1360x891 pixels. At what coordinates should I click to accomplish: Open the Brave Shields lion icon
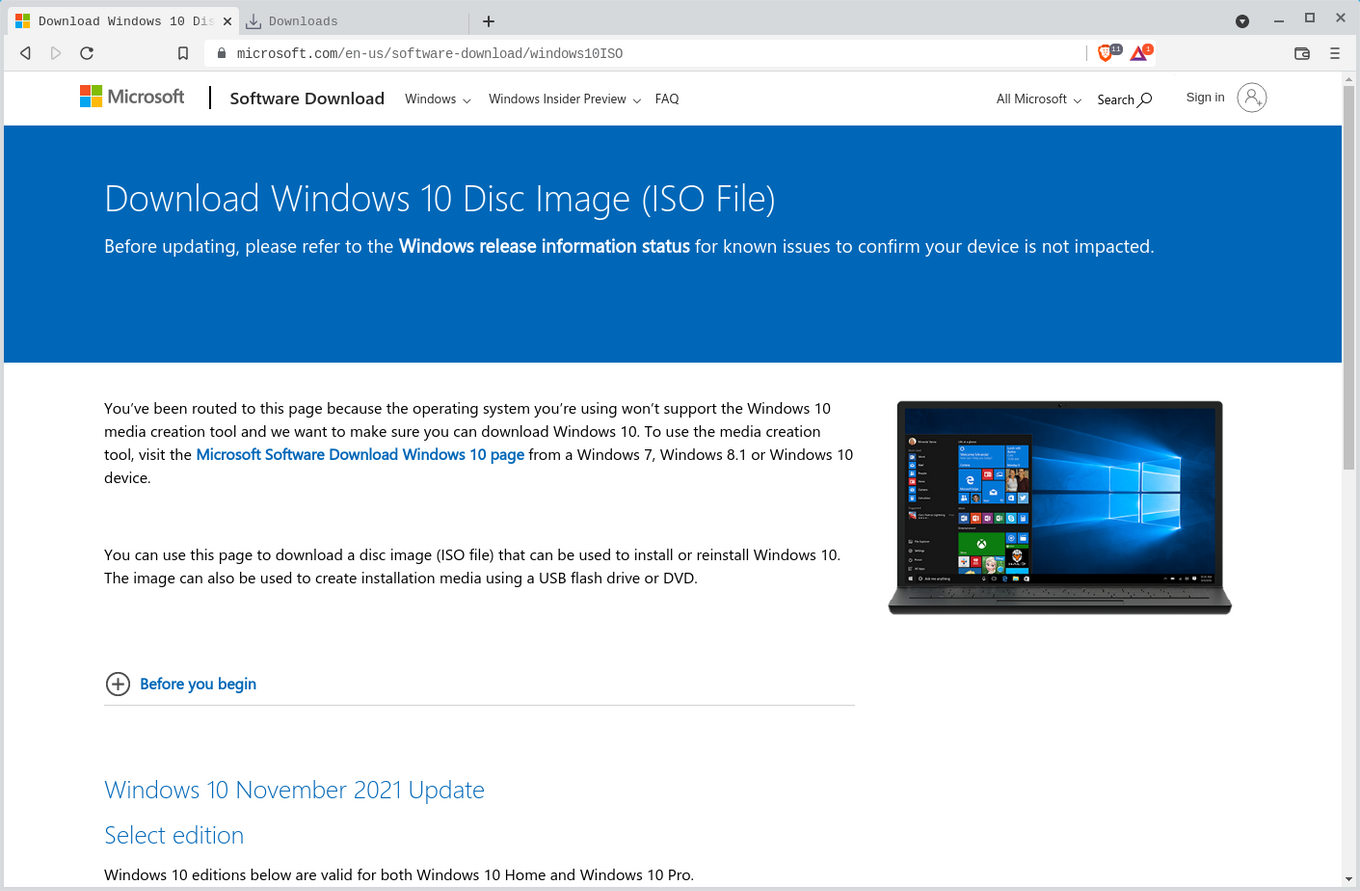(x=1106, y=53)
